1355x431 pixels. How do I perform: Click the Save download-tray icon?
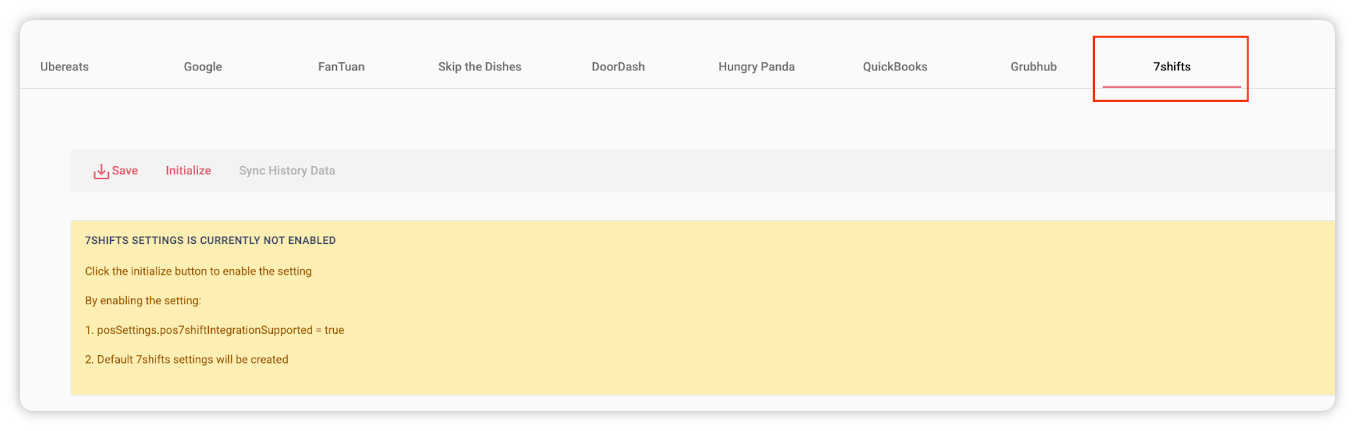click(x=101, y=171)
